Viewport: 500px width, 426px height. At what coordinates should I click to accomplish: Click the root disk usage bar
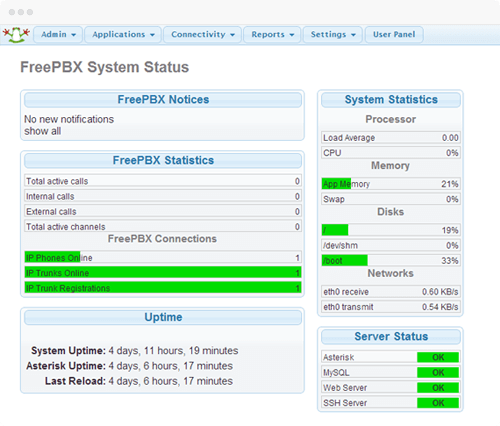click(391, 230)
